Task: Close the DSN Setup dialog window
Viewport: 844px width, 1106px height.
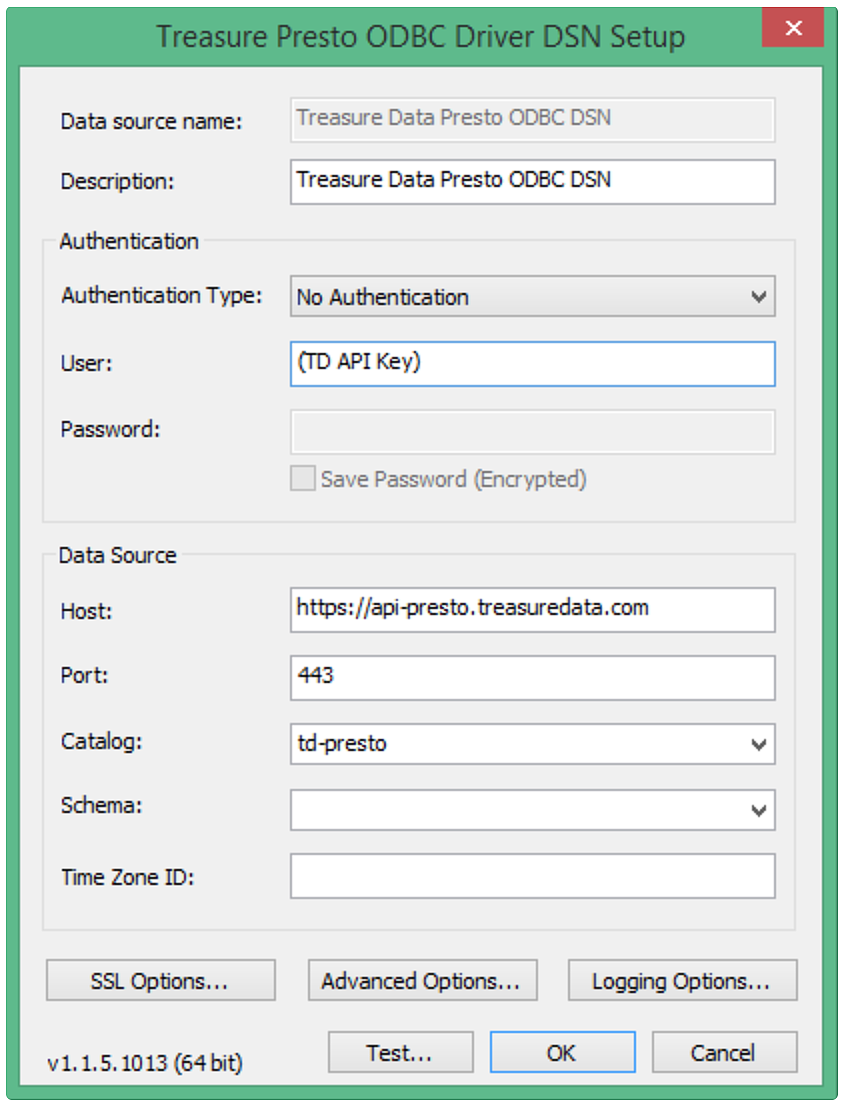Action: (793, 29)
